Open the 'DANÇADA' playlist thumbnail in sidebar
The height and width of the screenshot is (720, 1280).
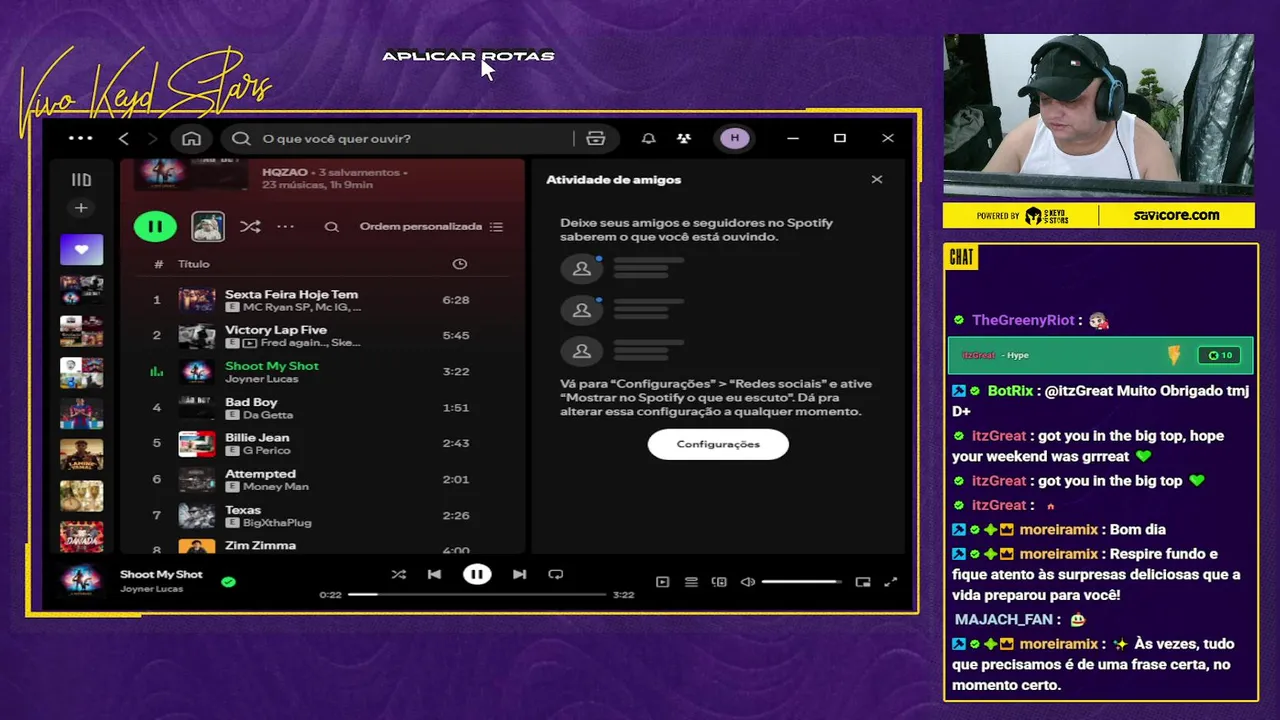[x=81, y=537]
